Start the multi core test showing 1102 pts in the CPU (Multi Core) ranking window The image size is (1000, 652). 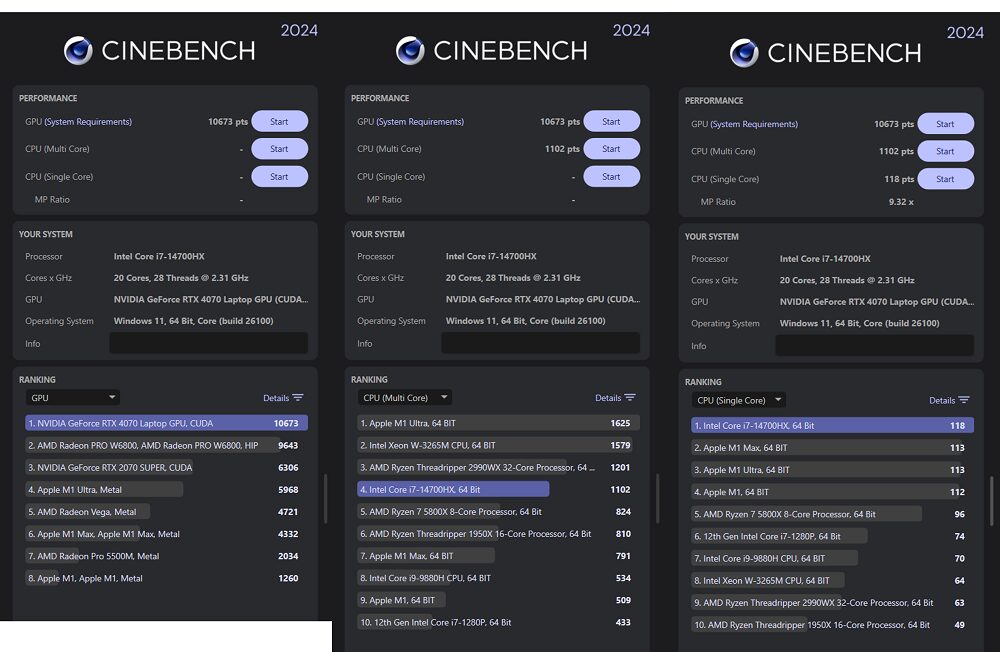pos(612,149)
